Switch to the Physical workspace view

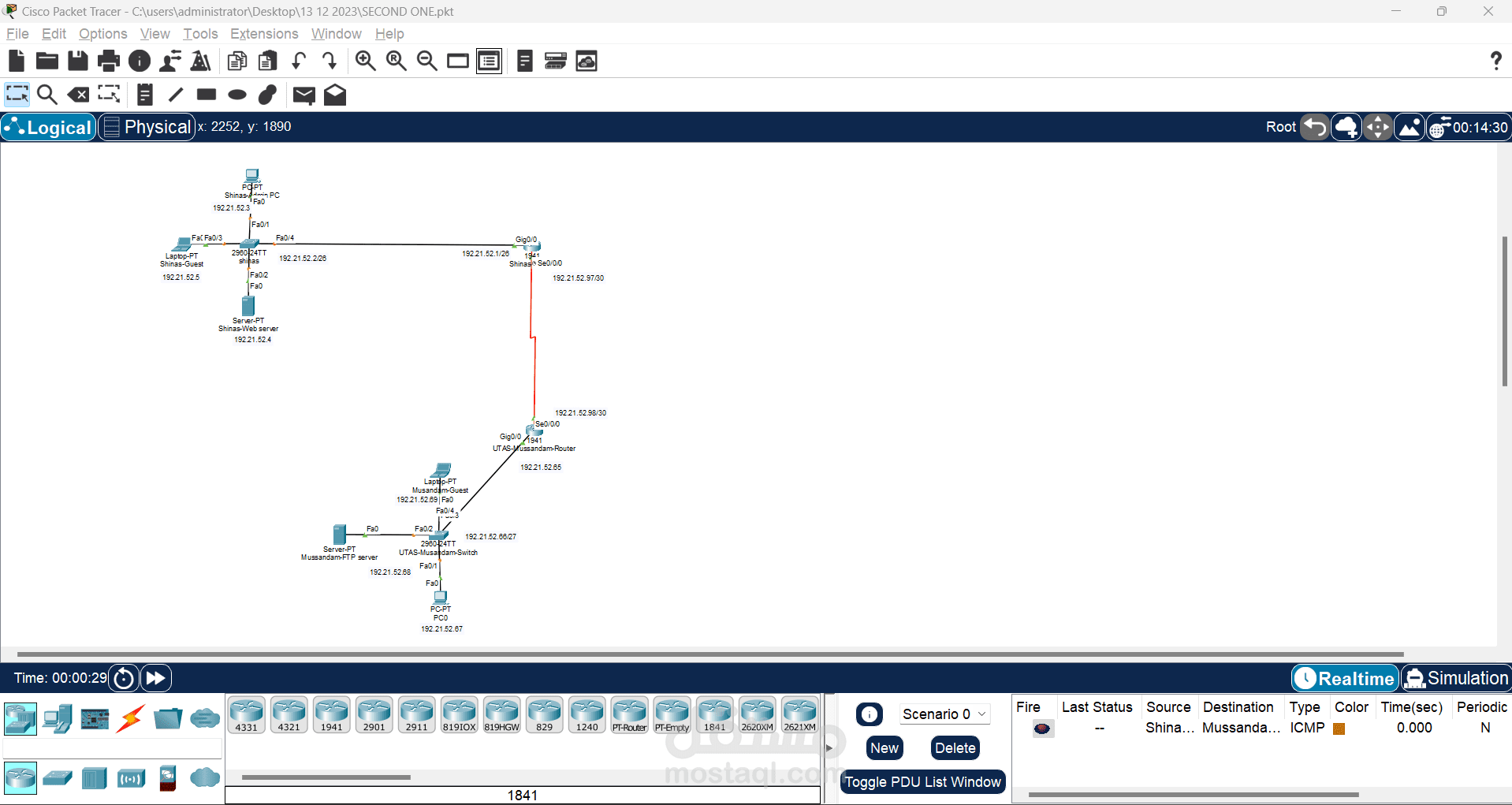click(x=146, y=126)
